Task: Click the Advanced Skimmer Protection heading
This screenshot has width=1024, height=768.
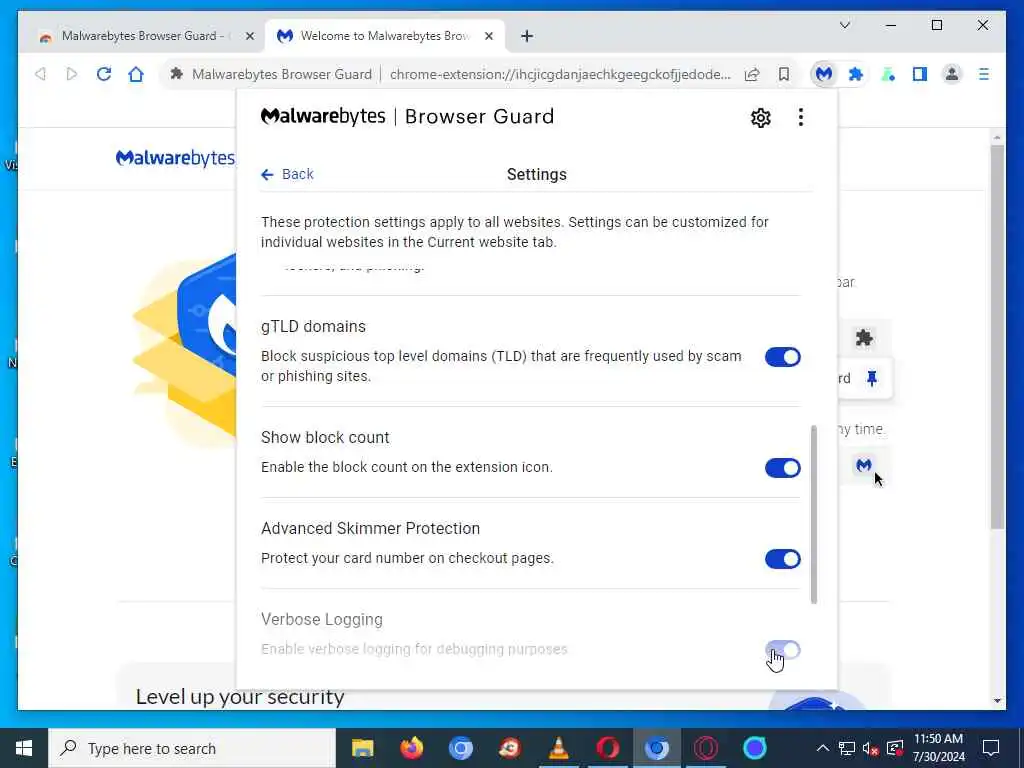Action: pyautogui.click(x=370, y=528)
